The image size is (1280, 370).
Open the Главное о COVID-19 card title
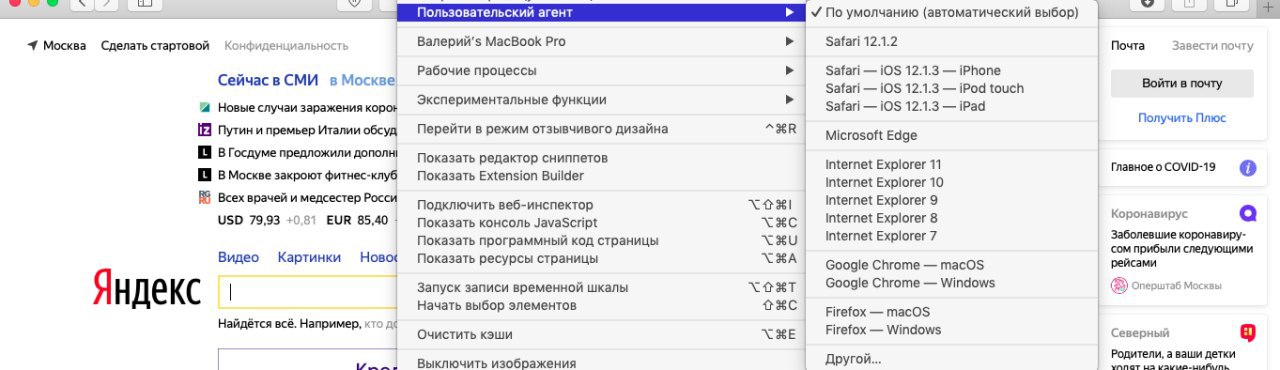pyautogui.click(x=1163, y=167)
